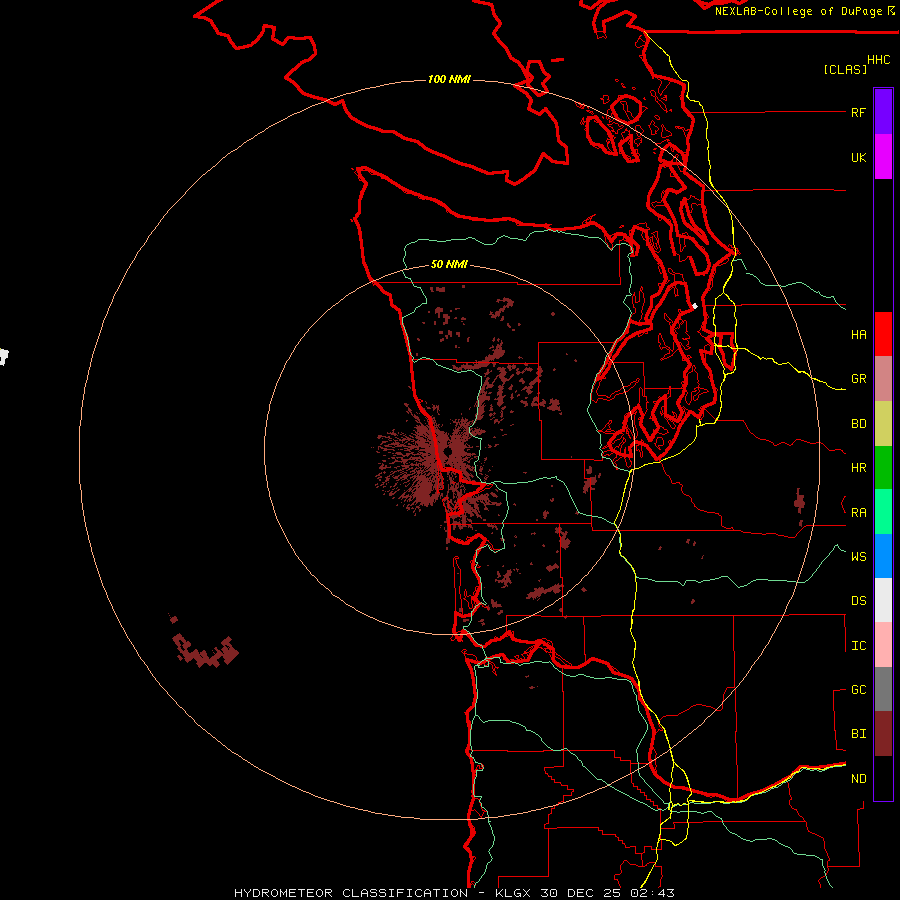Viewport: 900px width, 900px height.
Task: Click the BI brown legend swatch
Action: [x=883, y=734]
